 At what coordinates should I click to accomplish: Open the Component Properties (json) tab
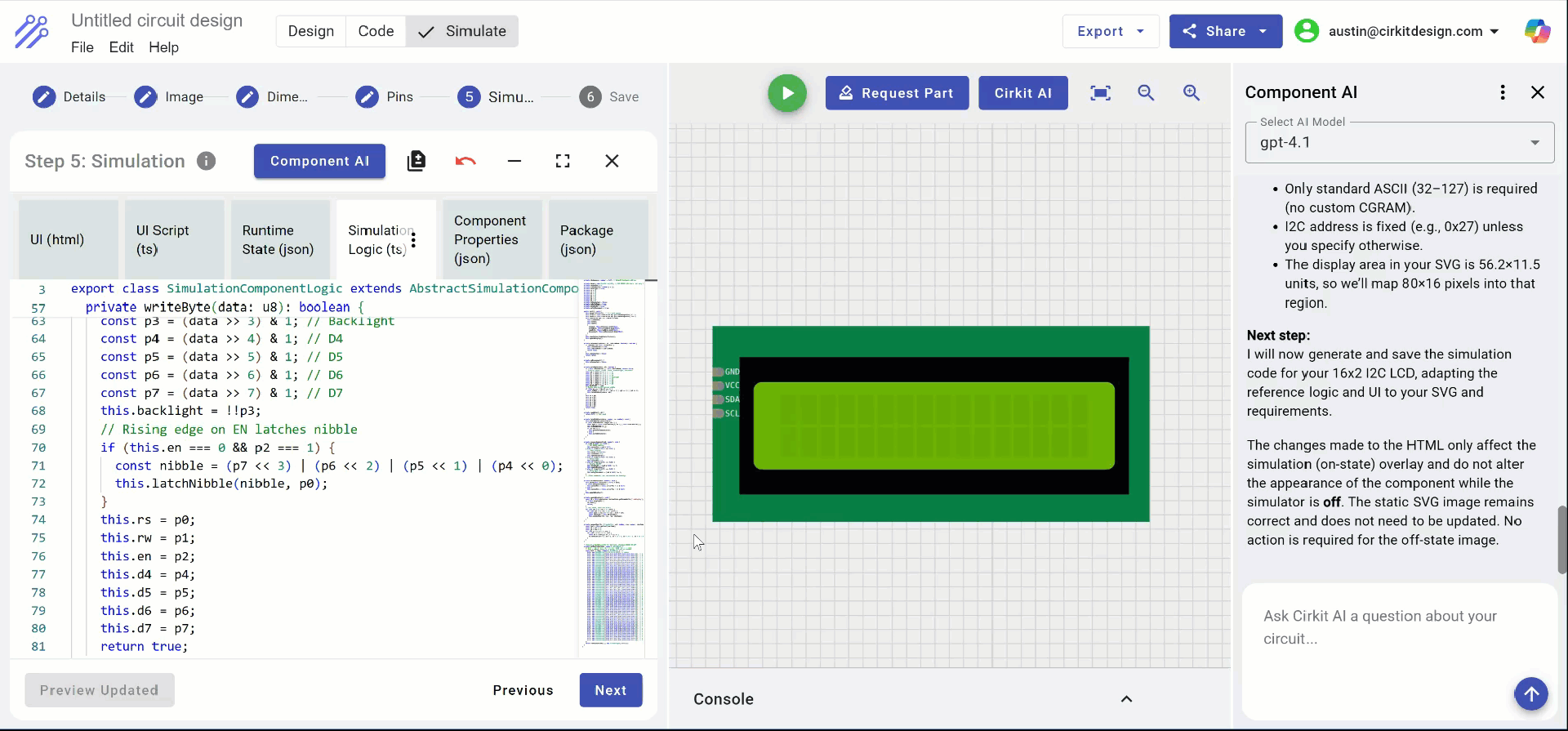[x=492, y=239]
